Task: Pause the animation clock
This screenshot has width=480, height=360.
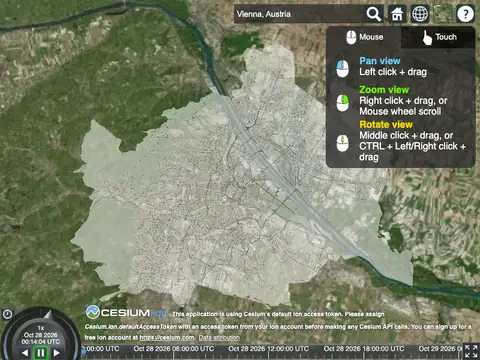Action: coord(41,353)
